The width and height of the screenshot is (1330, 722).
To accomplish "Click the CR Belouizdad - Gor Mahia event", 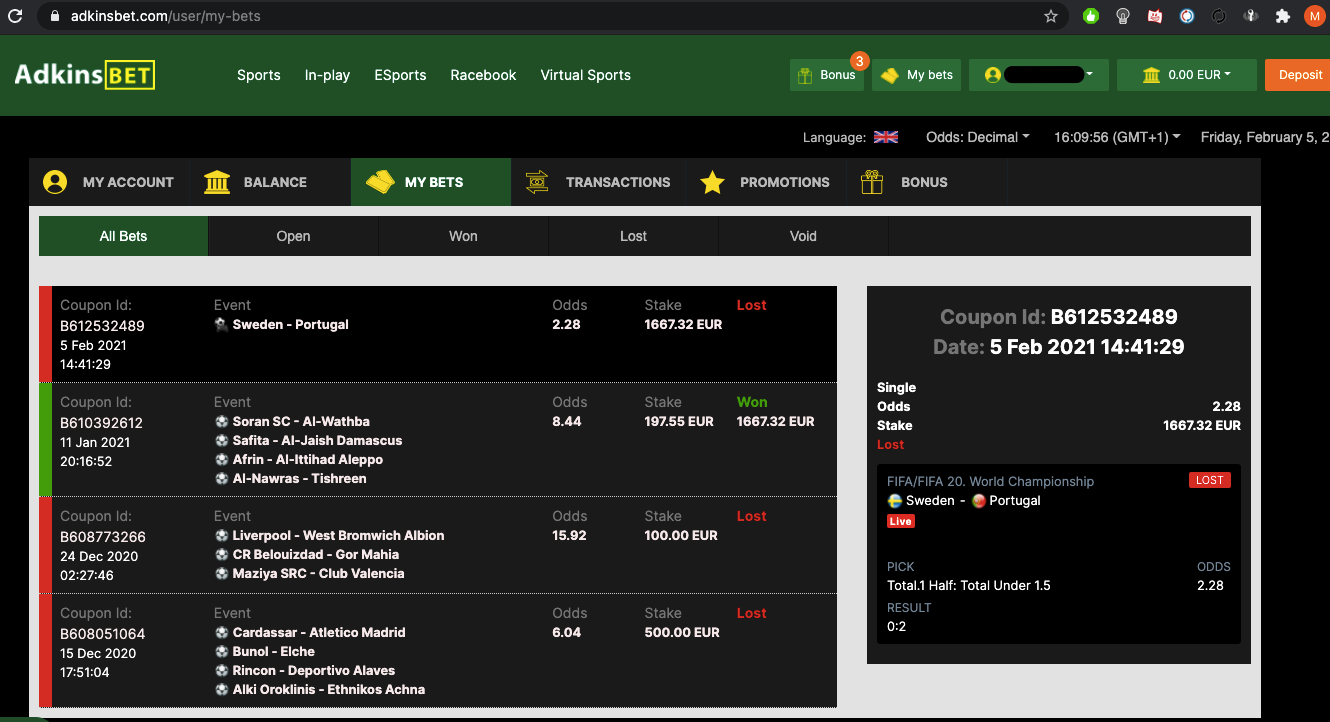I will pyautogui.click(x=316, y=555).
